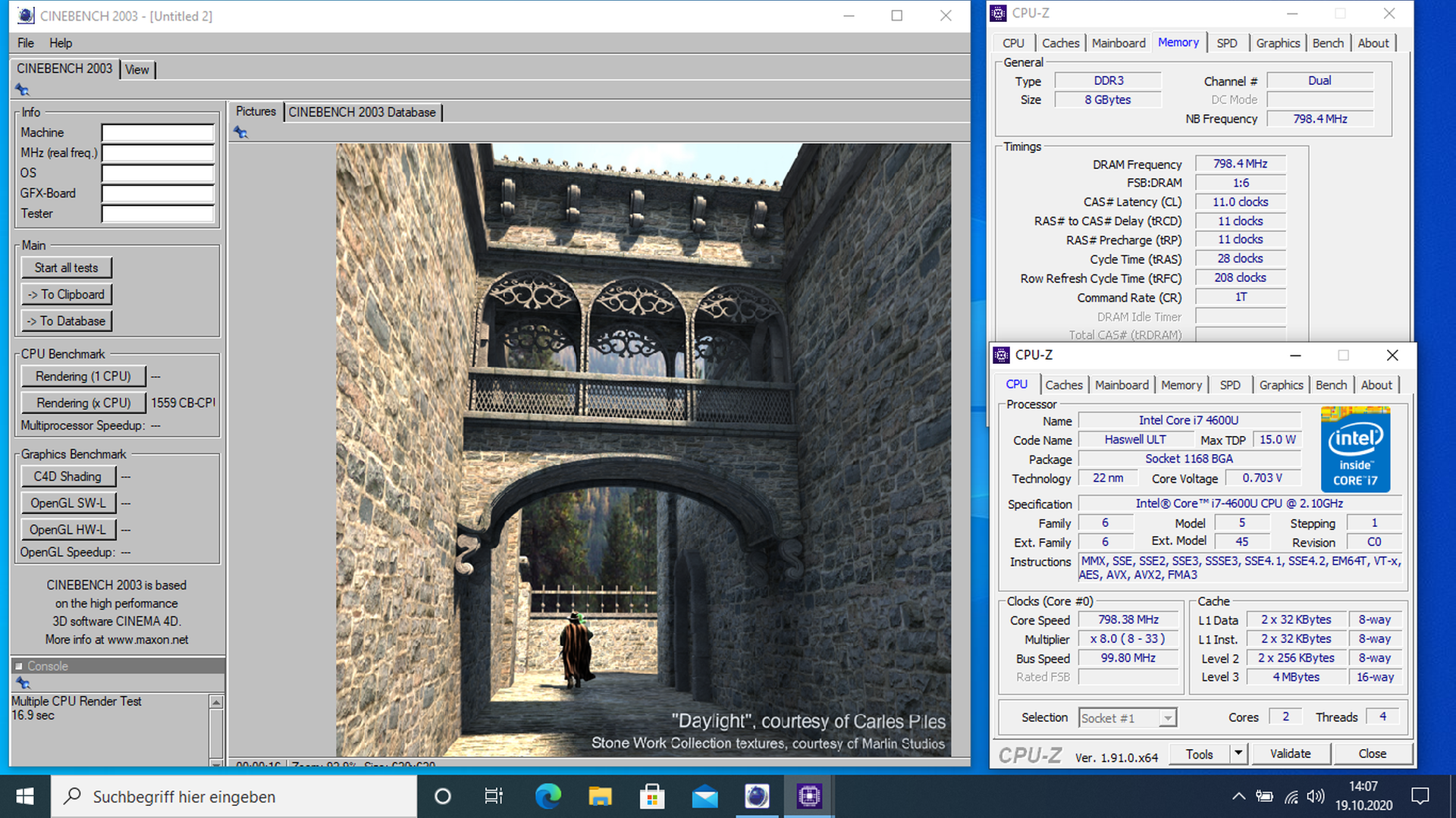Select the CINEBENCH 2003 tab
This screenshot has height=818, width=1456.
pyautogui.click(x=64, y=68)
